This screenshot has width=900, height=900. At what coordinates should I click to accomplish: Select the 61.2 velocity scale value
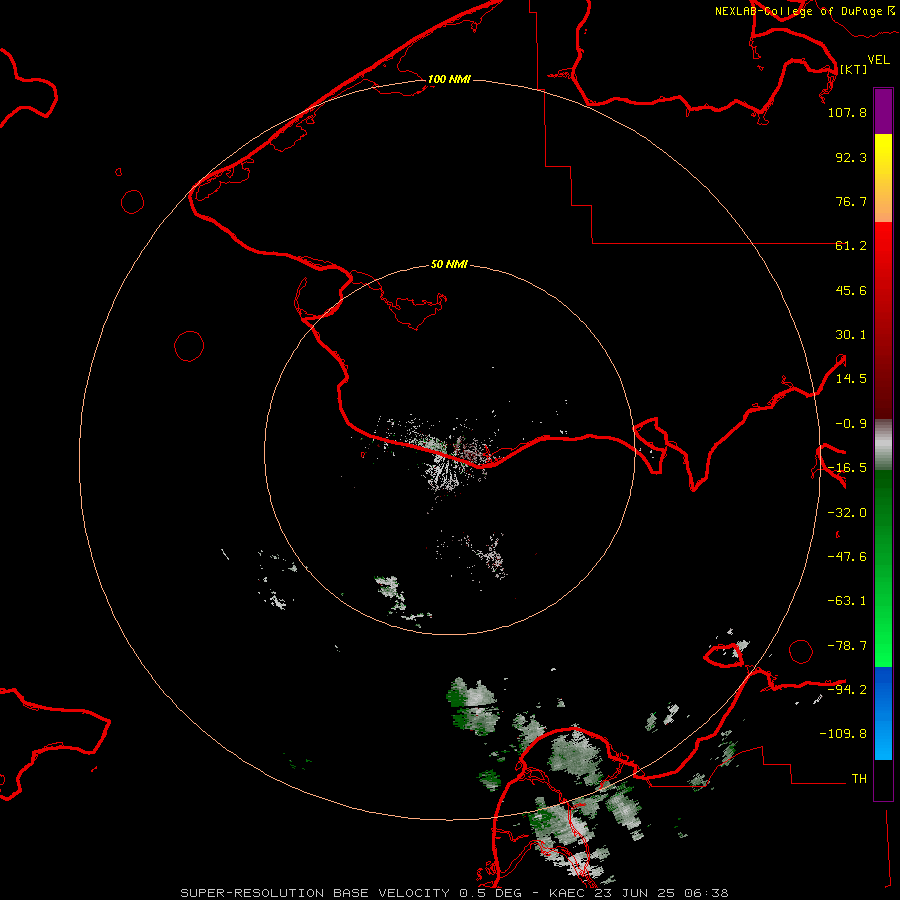851,246
